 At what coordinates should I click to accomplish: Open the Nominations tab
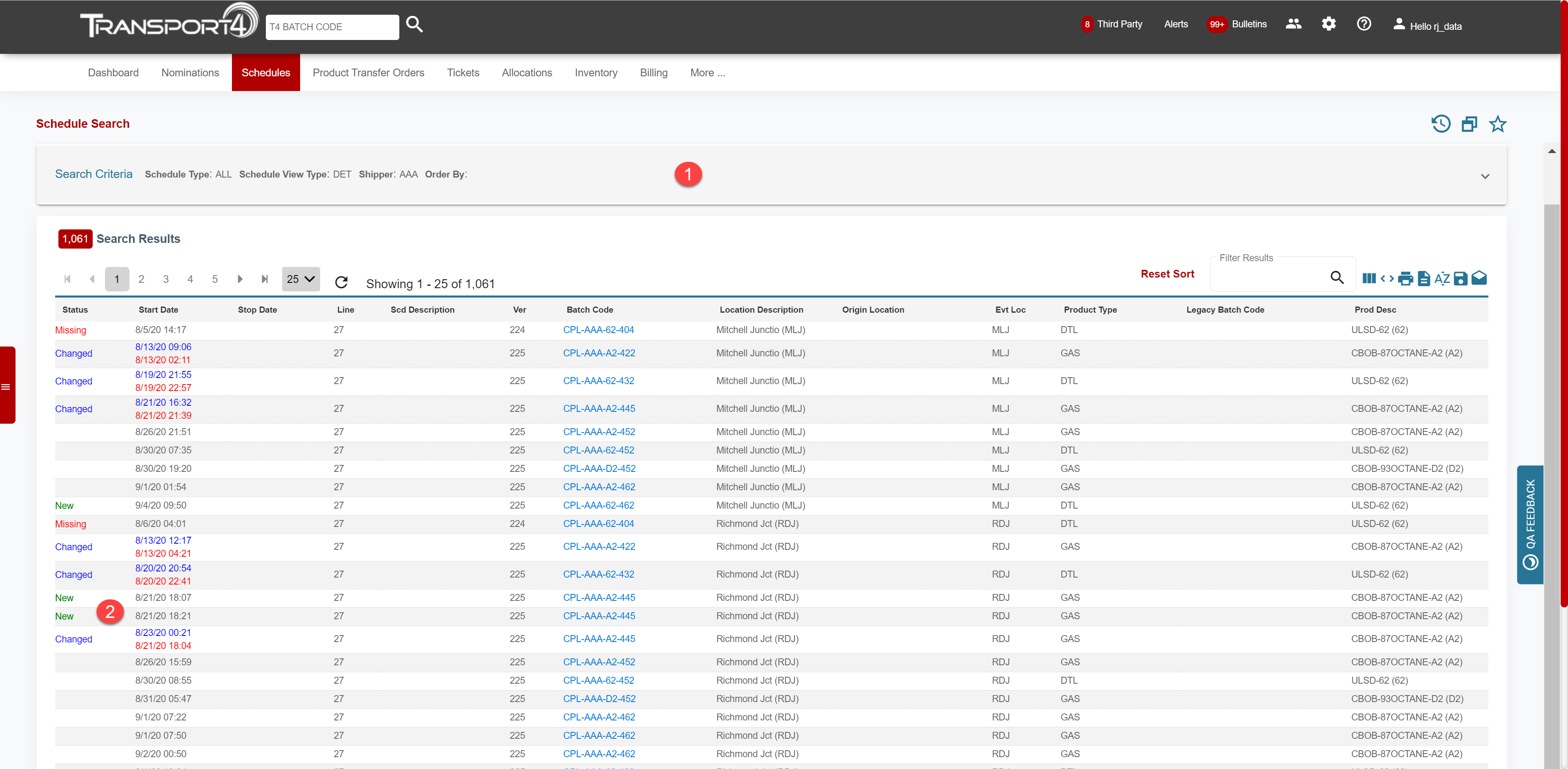[x=190, y=73]
